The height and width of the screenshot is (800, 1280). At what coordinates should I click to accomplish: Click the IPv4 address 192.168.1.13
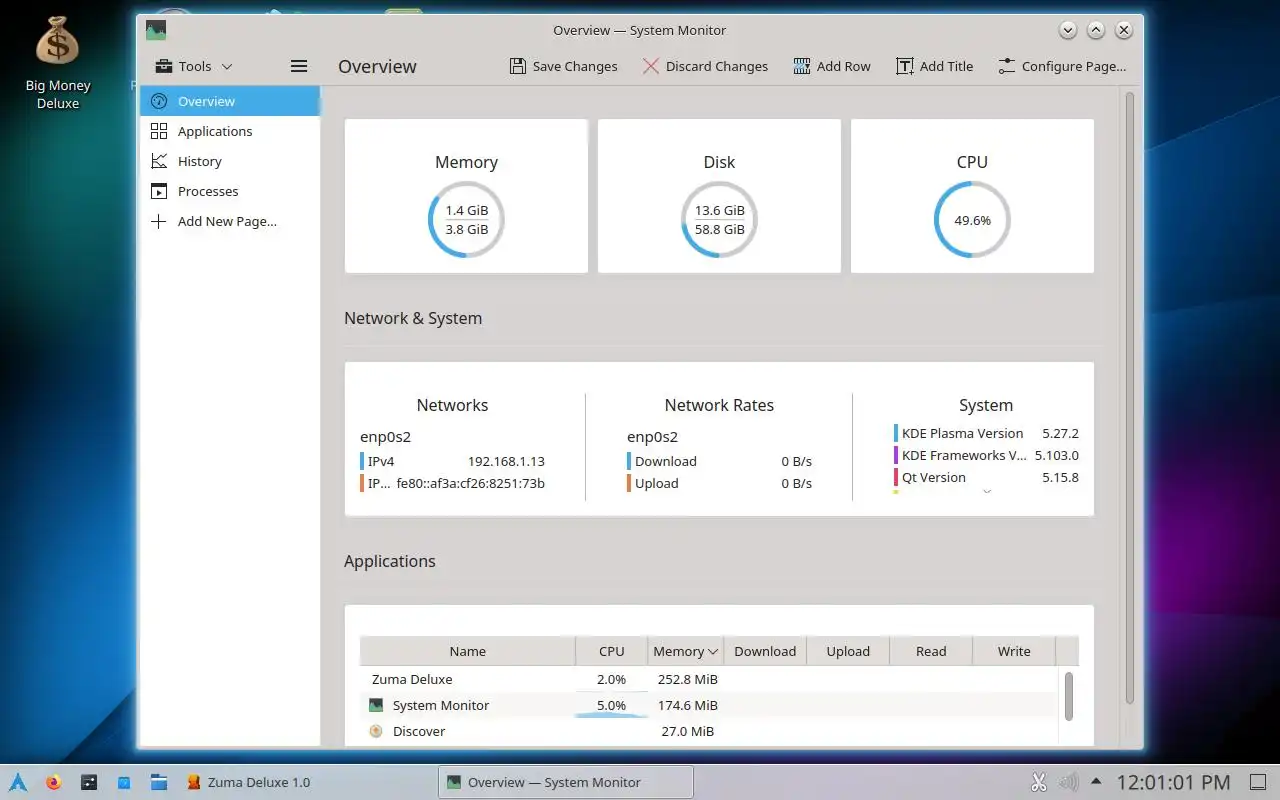tap(506, 461)
